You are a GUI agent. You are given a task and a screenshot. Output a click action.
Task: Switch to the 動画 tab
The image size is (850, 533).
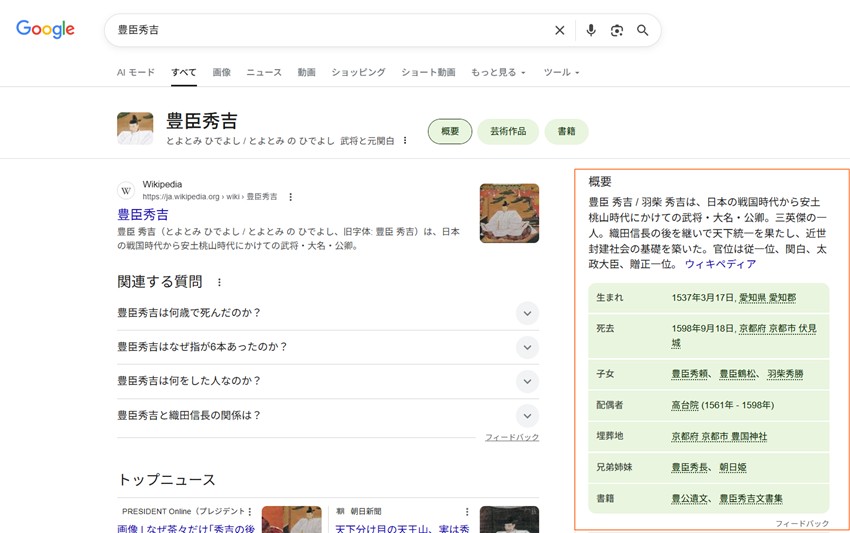tap(306, 72)
